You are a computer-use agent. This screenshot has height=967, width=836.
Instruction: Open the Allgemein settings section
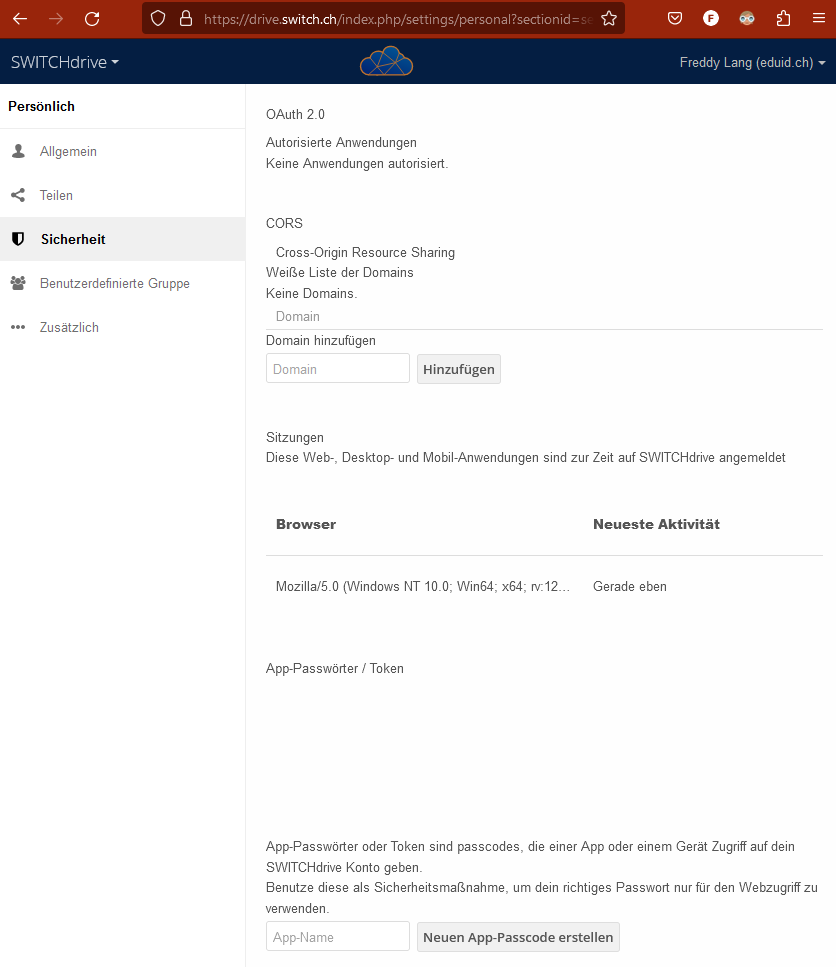coord(123,151)
